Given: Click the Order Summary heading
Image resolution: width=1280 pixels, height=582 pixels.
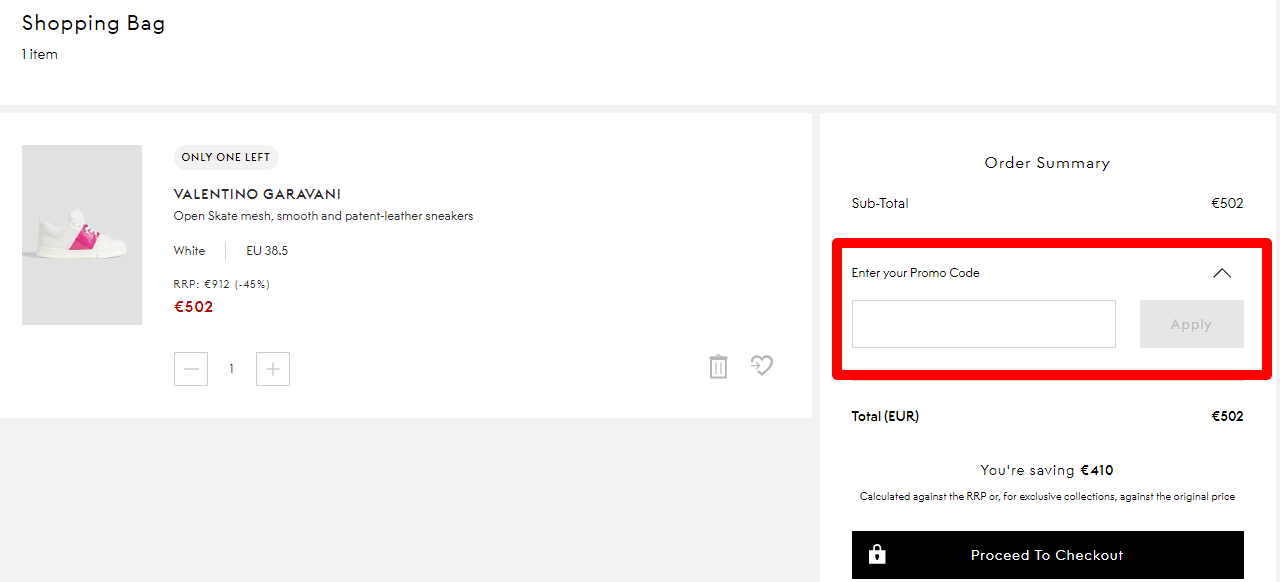Looking at the screenshot, I should 1047,163.
